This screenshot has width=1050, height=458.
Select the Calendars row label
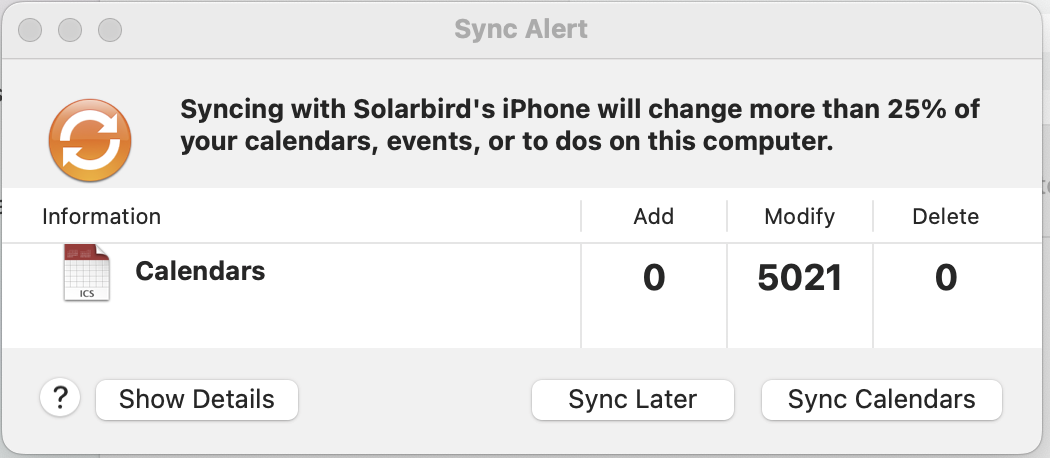[x=200, y=271]
